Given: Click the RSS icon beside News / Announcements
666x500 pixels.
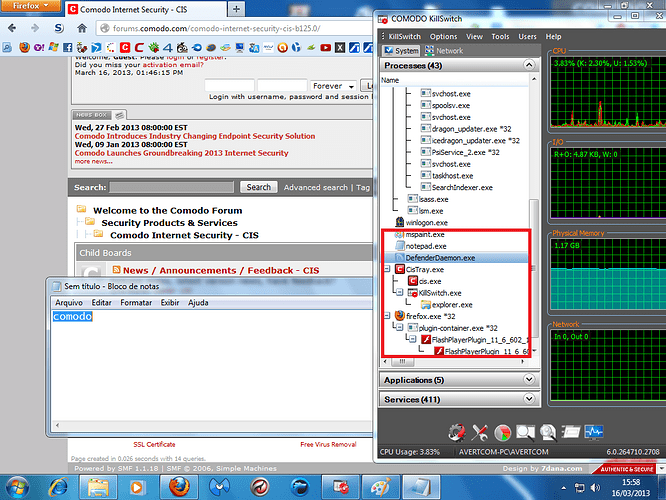Looking at the screenshot, I should click(116, 270).
